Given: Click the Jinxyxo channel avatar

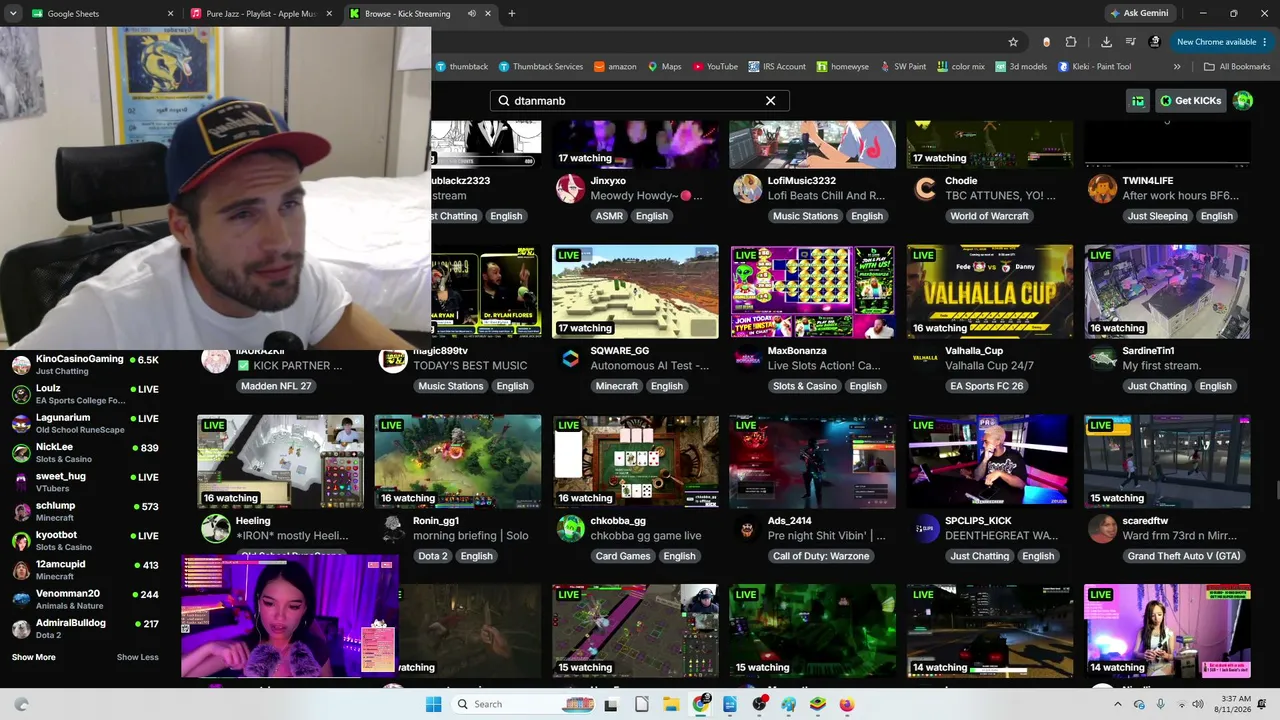Looking at the screenshot, I should click(x=571, y=188).
